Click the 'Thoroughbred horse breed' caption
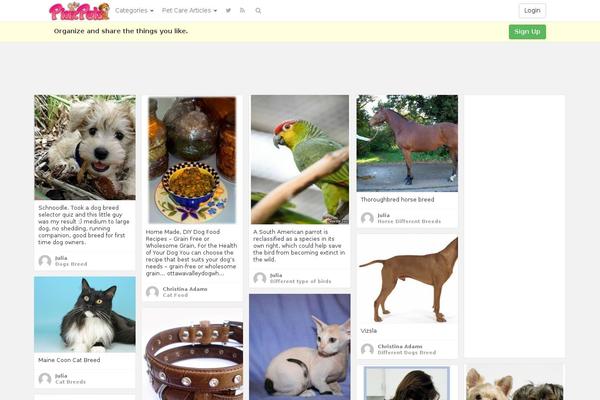 pyautogui.click(x=397, y=199)
